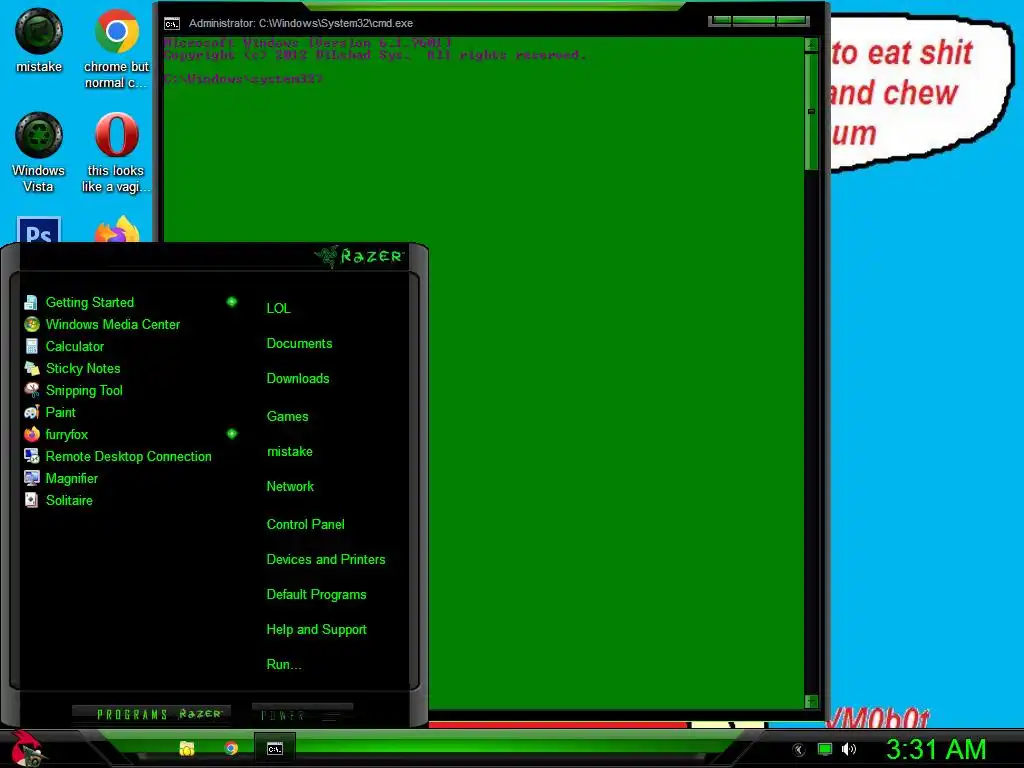
Task: Click the Paint palette icon
Action: coord(31,412)
